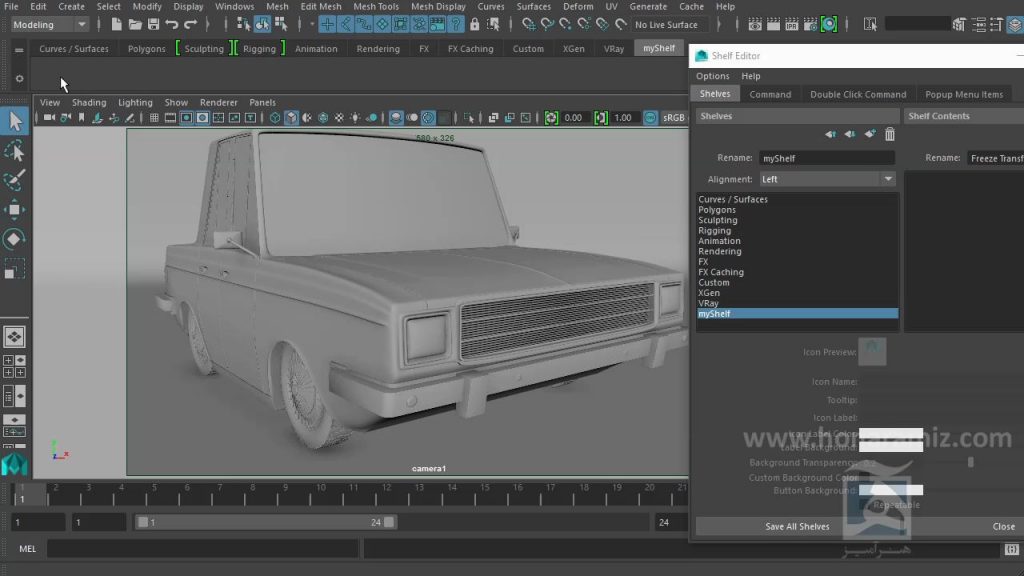
Task: Click the help question mark snap icon
Action: coord(456,25)
